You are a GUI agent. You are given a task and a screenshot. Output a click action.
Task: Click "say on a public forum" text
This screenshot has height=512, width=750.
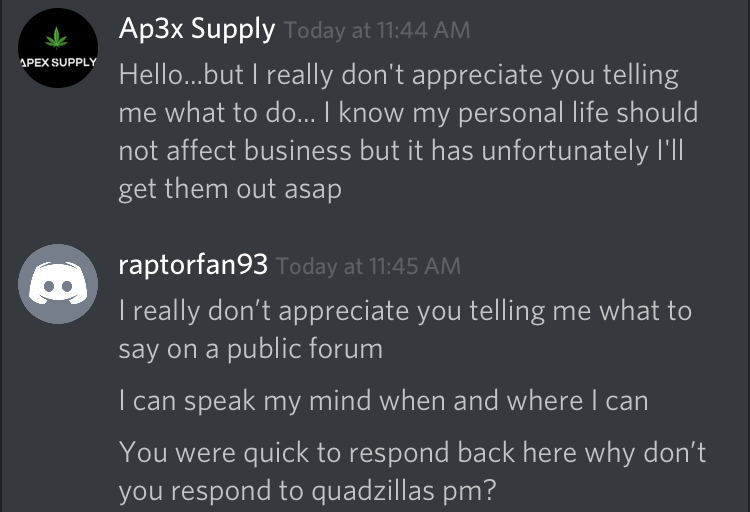coord(250,348)
